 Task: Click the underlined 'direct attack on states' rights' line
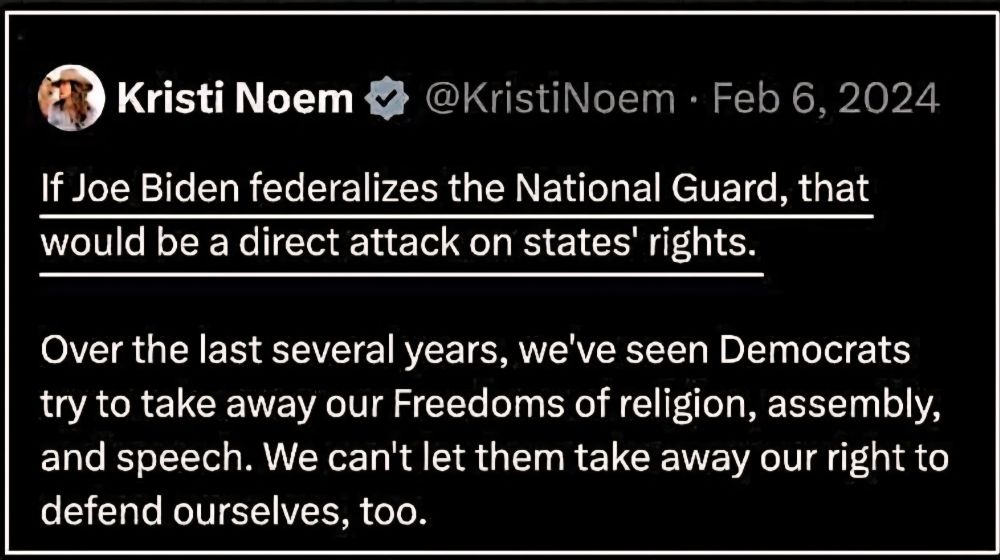tap(400, 243)
